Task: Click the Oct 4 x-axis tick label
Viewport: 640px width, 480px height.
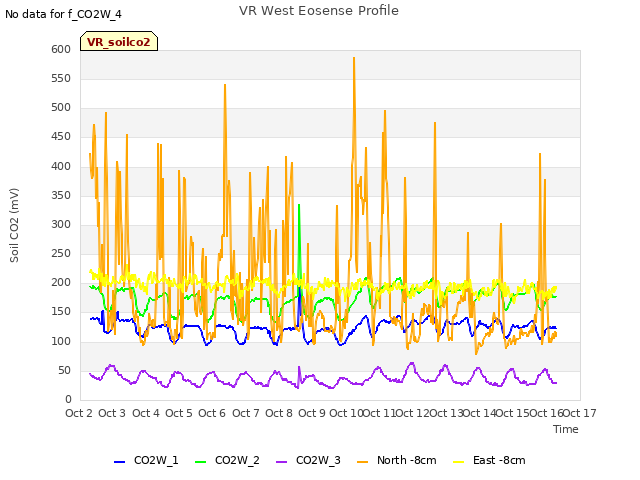Action: [146, 413]
